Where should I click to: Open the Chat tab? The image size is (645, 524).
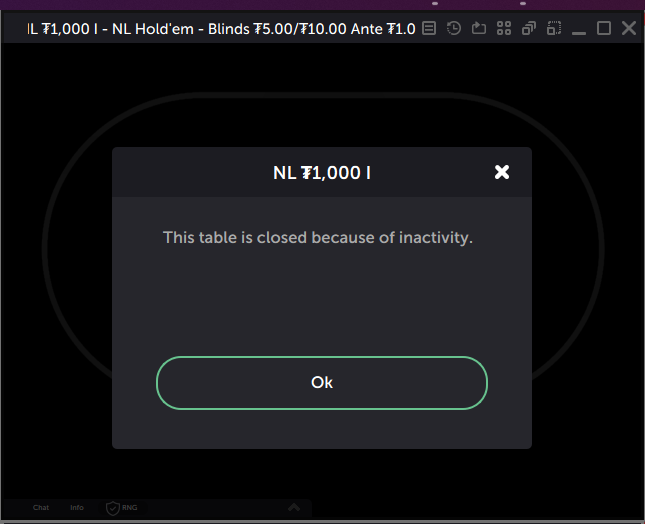tap(41, 508)
